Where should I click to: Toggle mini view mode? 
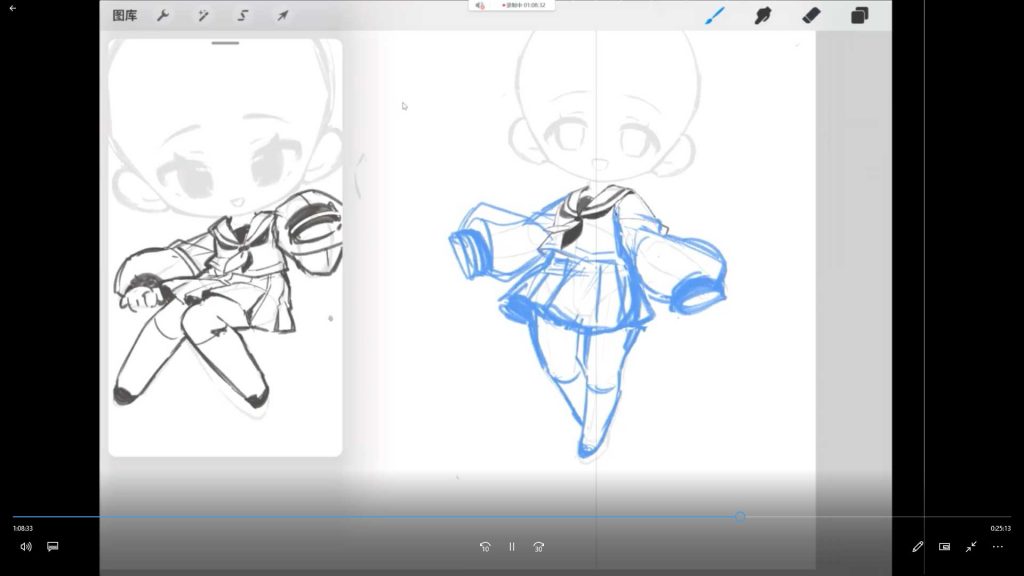944,547
